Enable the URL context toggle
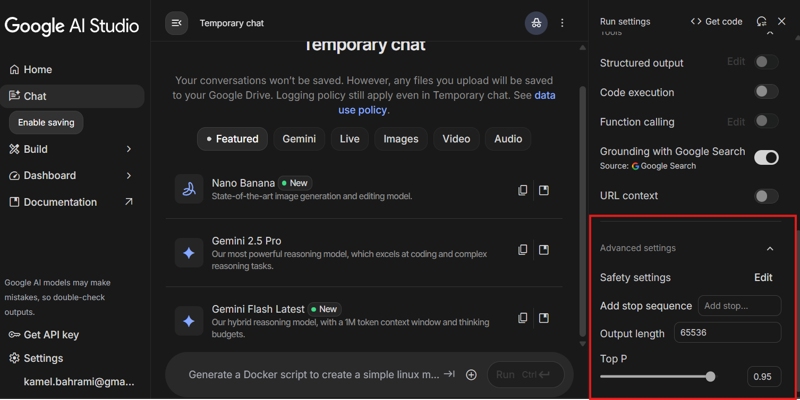The image size is (800, 400). click(x=766, y=196)
